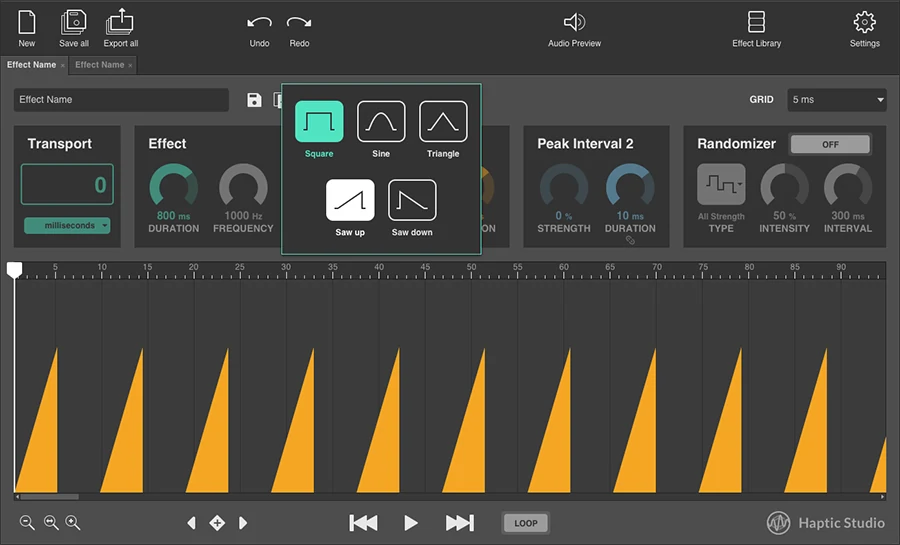Click the Peak Interval Duration 10 ms knob
Image resolution: width=900 pixels, height=545 pixels.
630,186
